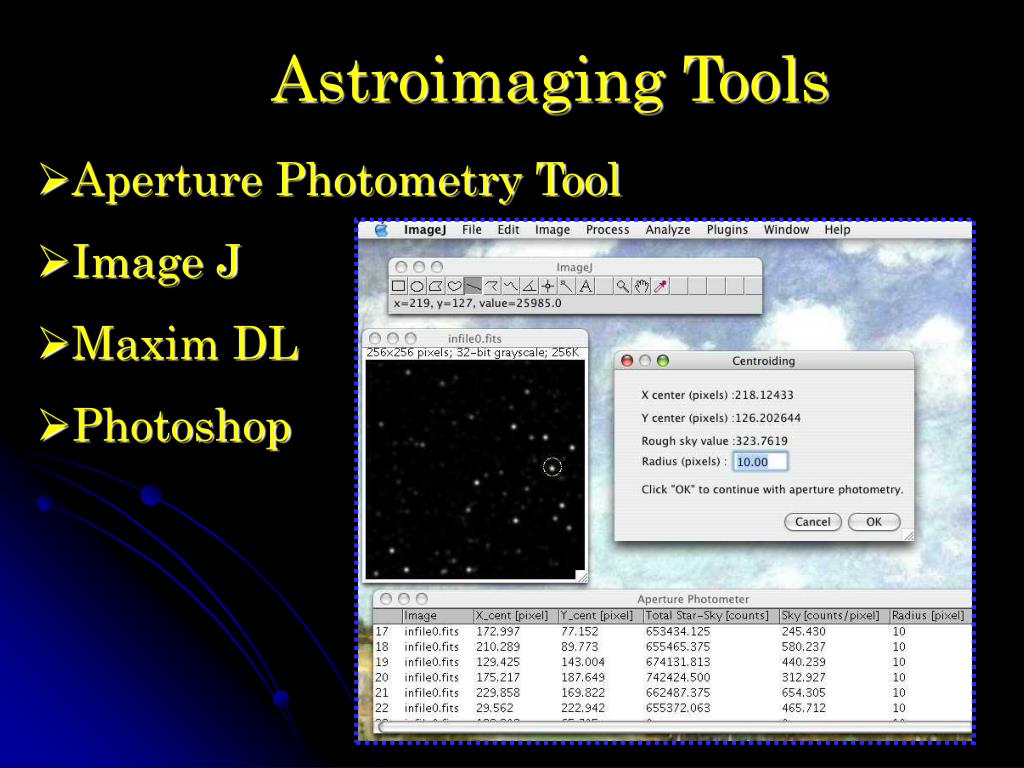Open the ImageJ application menu
The width and height of the screenshot is (1024, 768).
424,230
